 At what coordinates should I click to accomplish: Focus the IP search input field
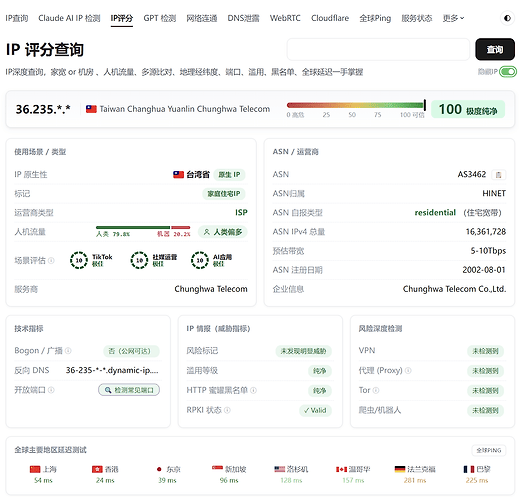pos(378,49)
